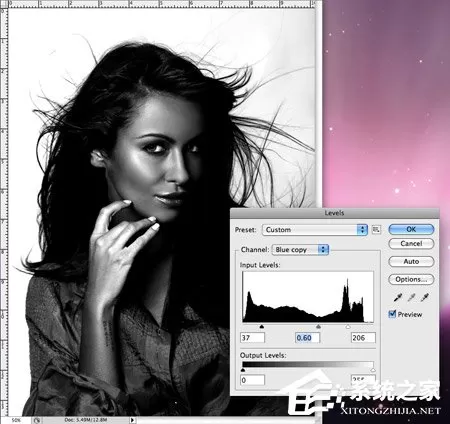Open the Preset dropdown showing Custom
Image resolution: width=450 pixels, height=424 pixels.
click(x=314, y=230)
